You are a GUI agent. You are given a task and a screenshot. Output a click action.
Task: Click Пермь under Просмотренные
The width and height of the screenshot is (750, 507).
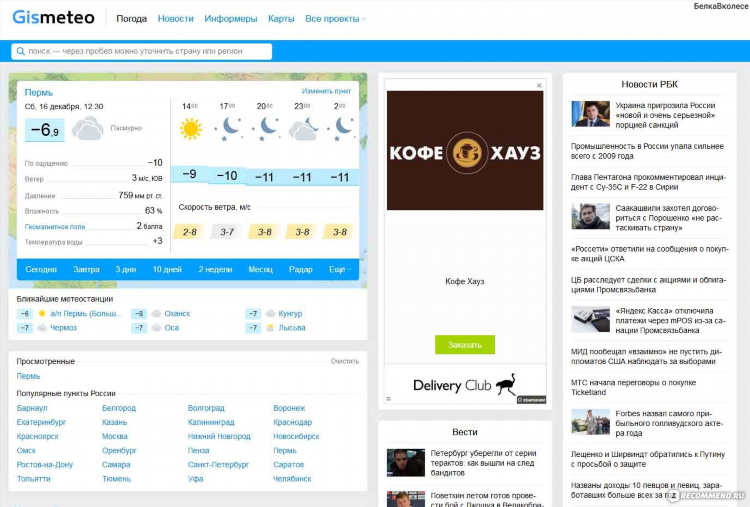(28, 376)
